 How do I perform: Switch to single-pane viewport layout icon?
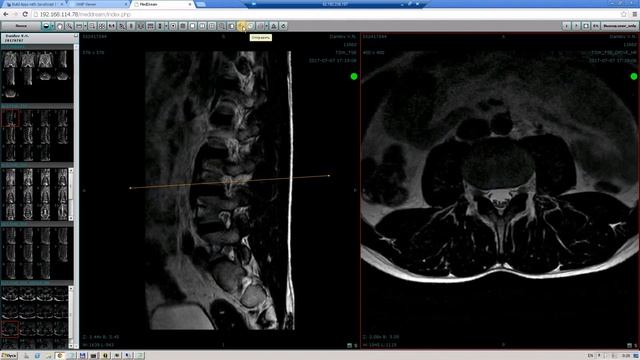(192, 26)
